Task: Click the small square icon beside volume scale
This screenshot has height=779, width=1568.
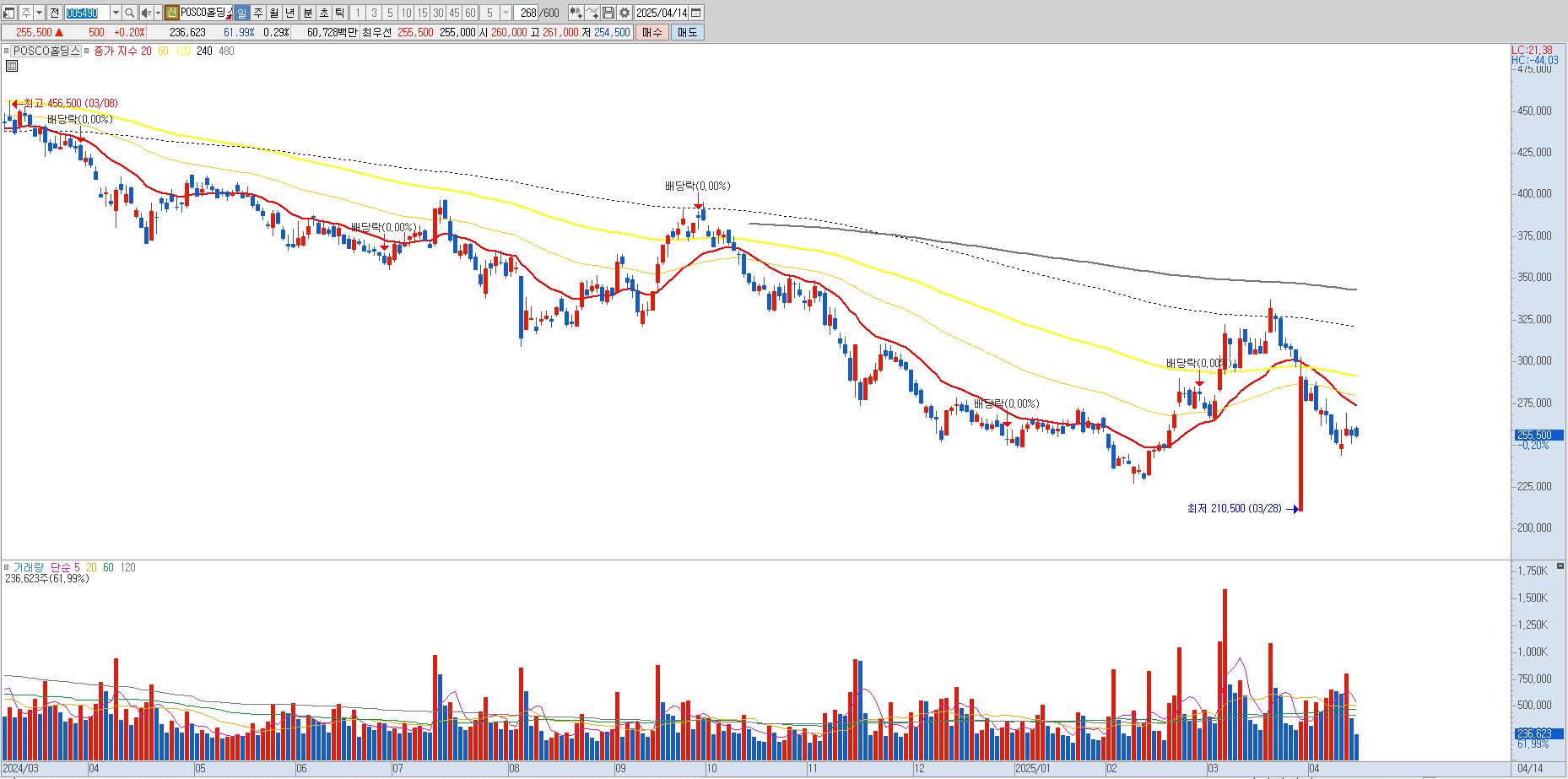Action: pos(1560,565)
